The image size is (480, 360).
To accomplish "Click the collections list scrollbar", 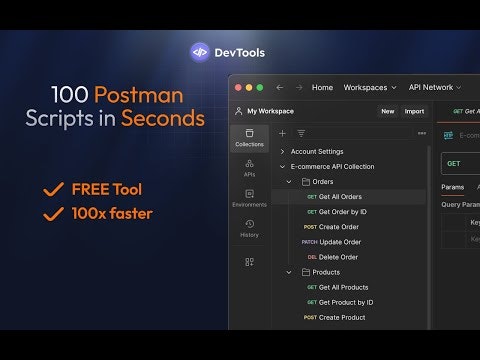I will (429, 237).
